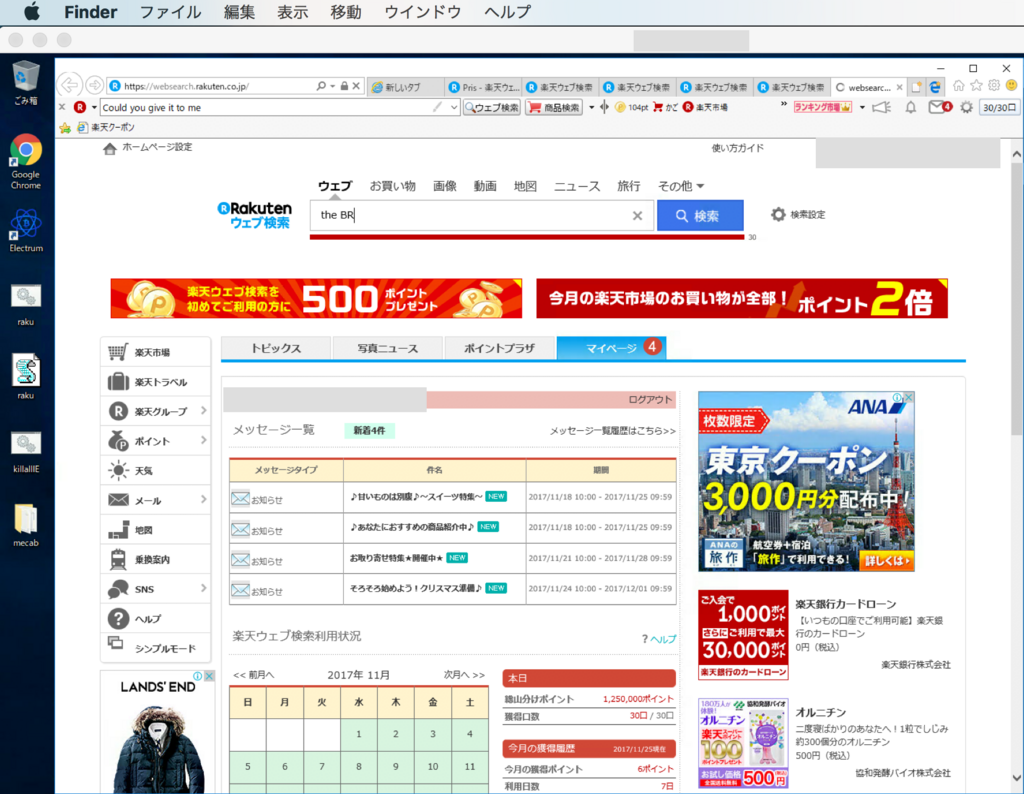Click the blue 検索 search button
The width and height of the screenshot is (1024, 794).
point(700,215)
